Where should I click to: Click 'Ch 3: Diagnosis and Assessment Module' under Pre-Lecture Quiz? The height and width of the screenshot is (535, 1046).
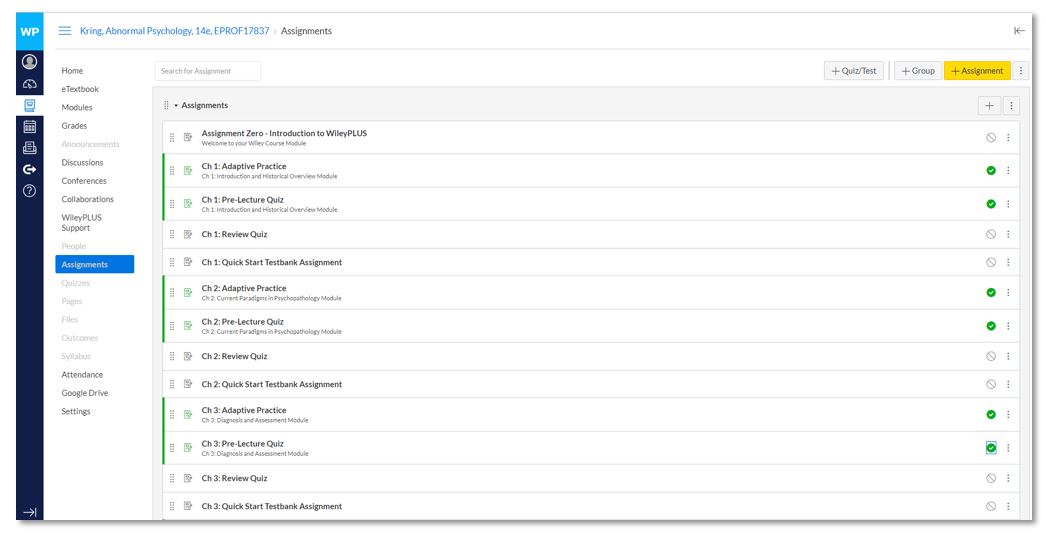pos(255,454)
